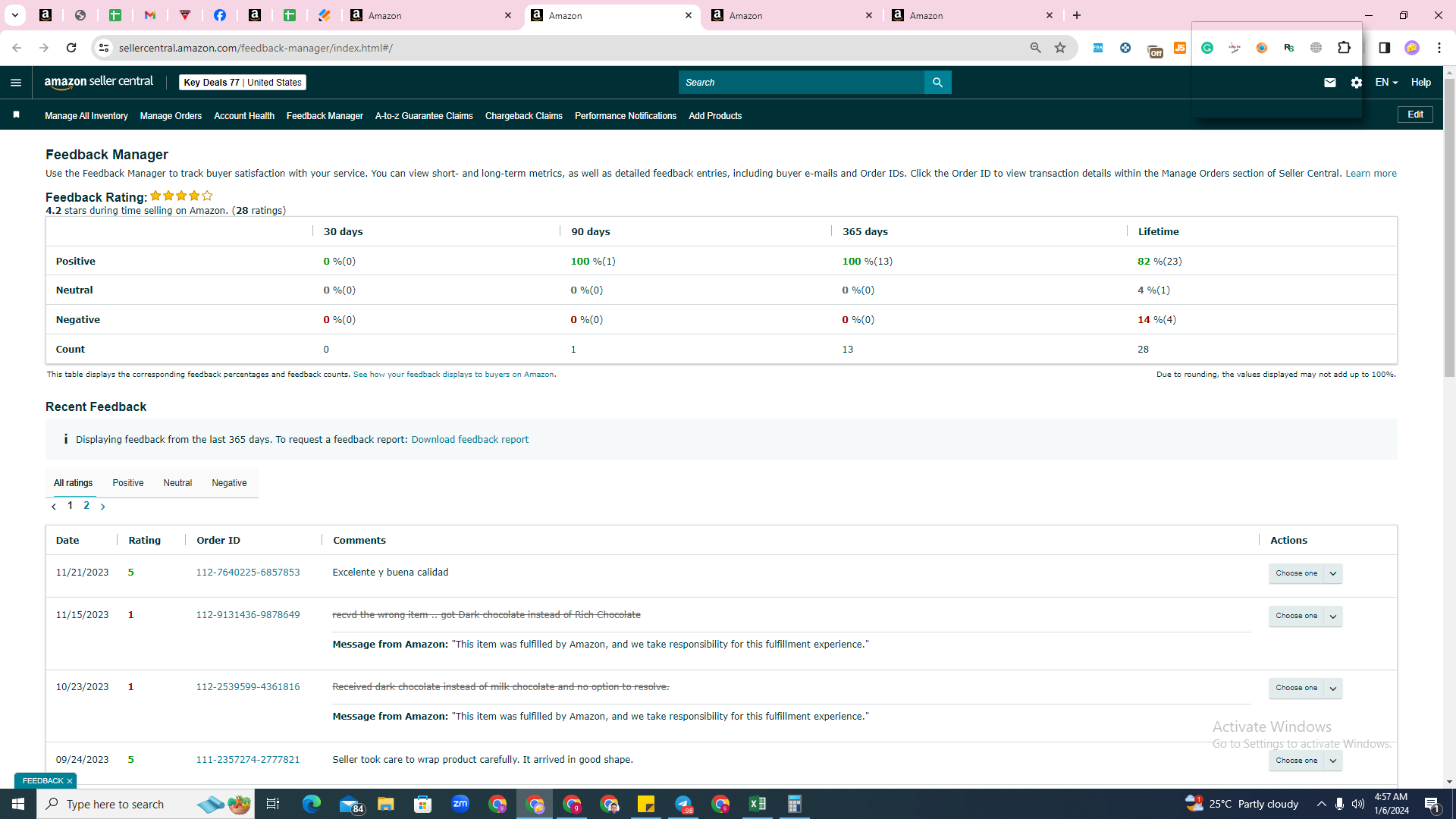Click the Seller Central search field

coord(802,83)
